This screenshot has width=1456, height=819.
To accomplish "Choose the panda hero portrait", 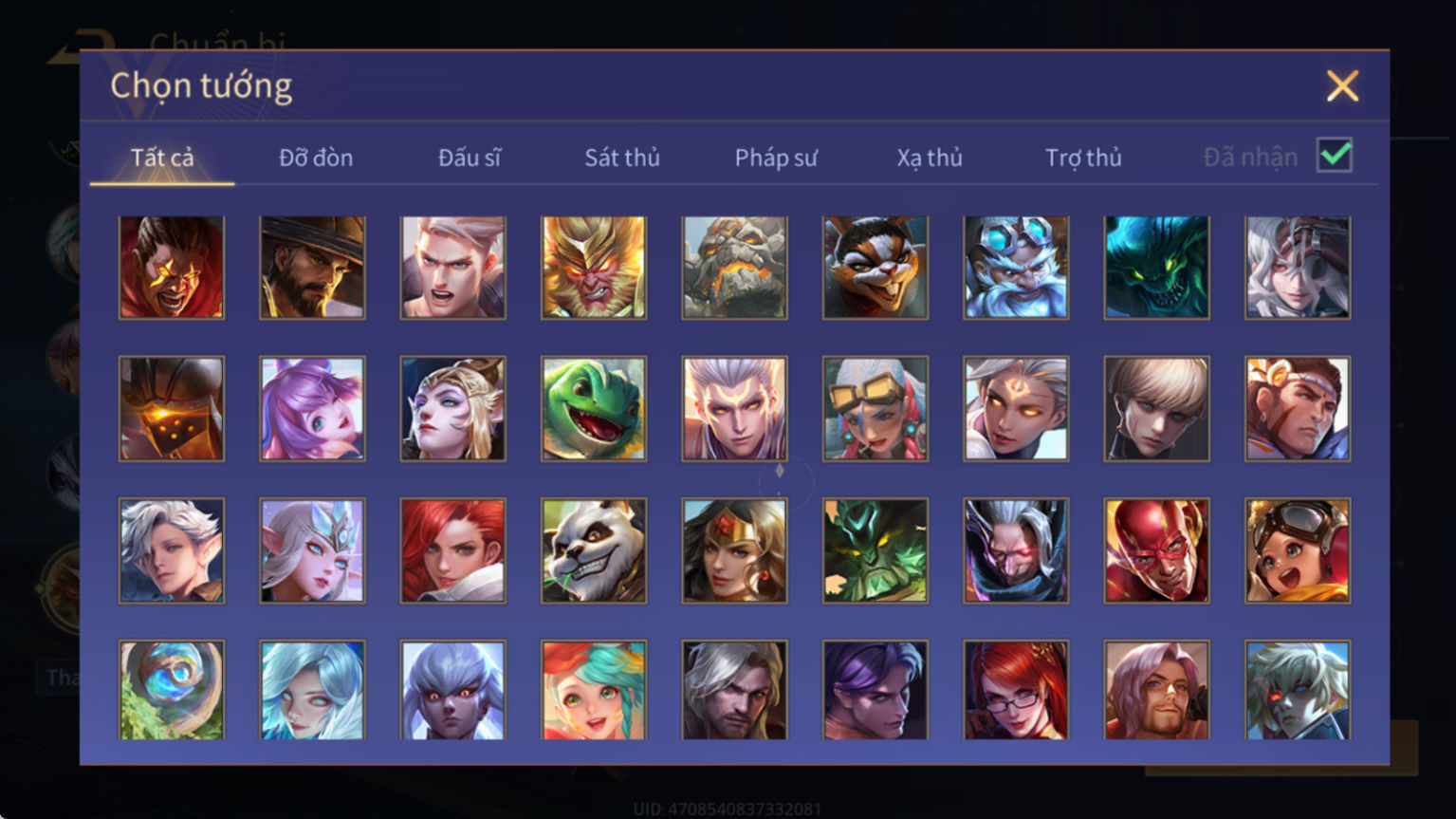I will [x=594, y=550].
